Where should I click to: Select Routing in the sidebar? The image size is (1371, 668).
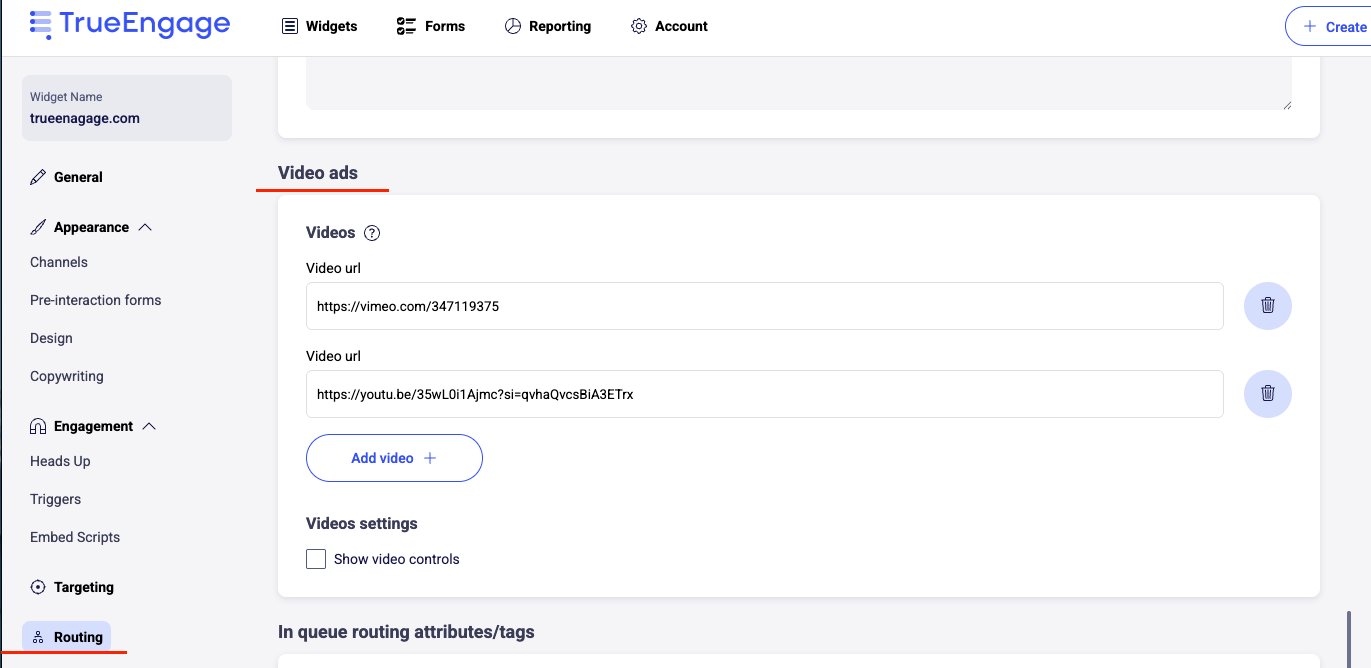click(67, 637)
